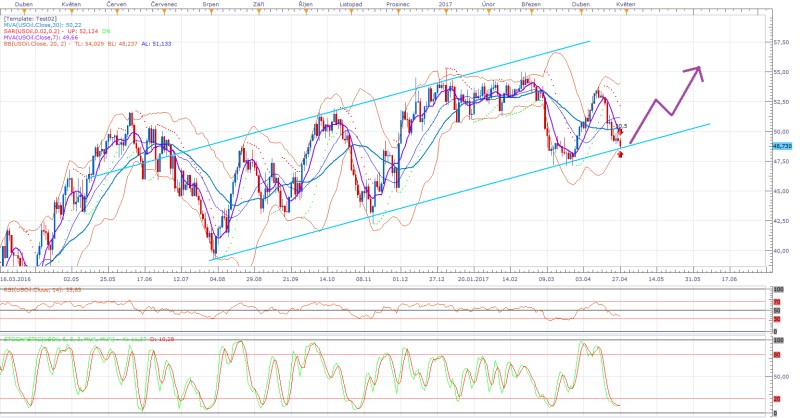The image size is (800, 418).
Task: Click the 27.04 date on time axis
Action: click(x=620, y=281)
